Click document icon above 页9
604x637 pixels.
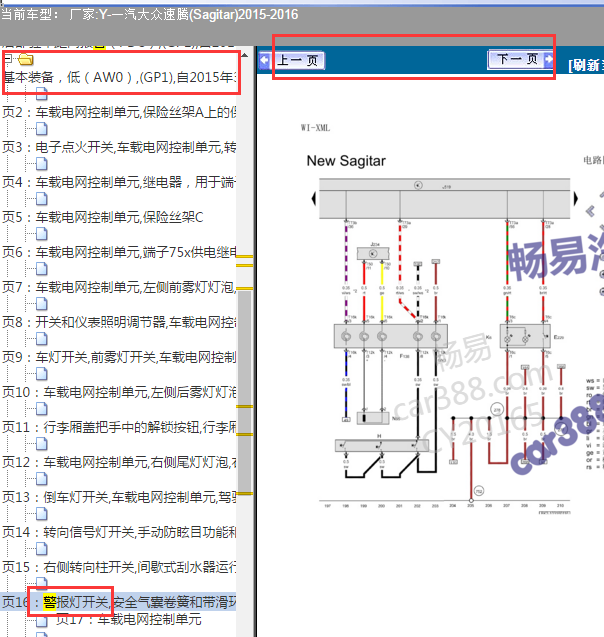(41, 339)
